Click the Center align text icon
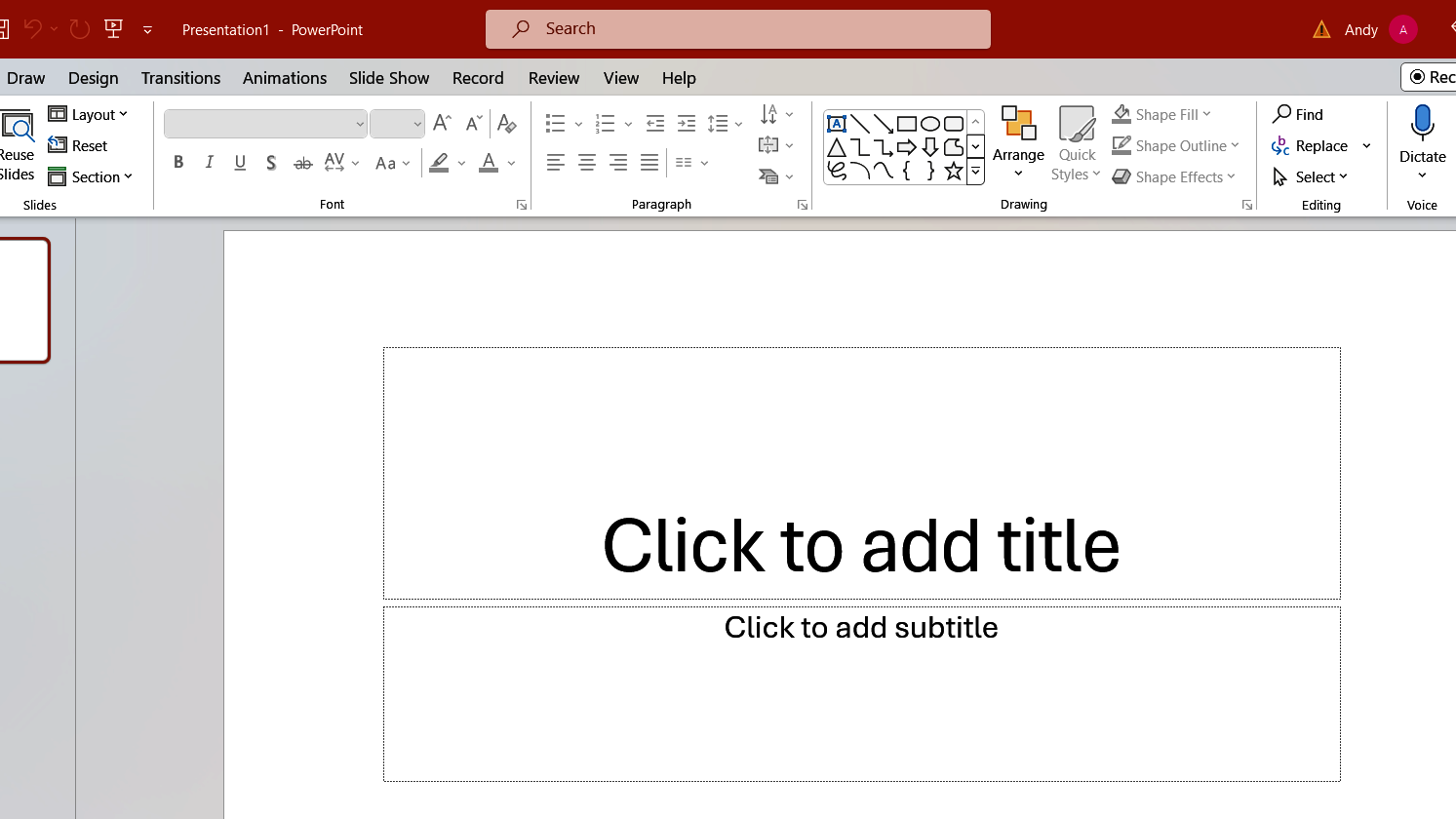 coord(587,163)
